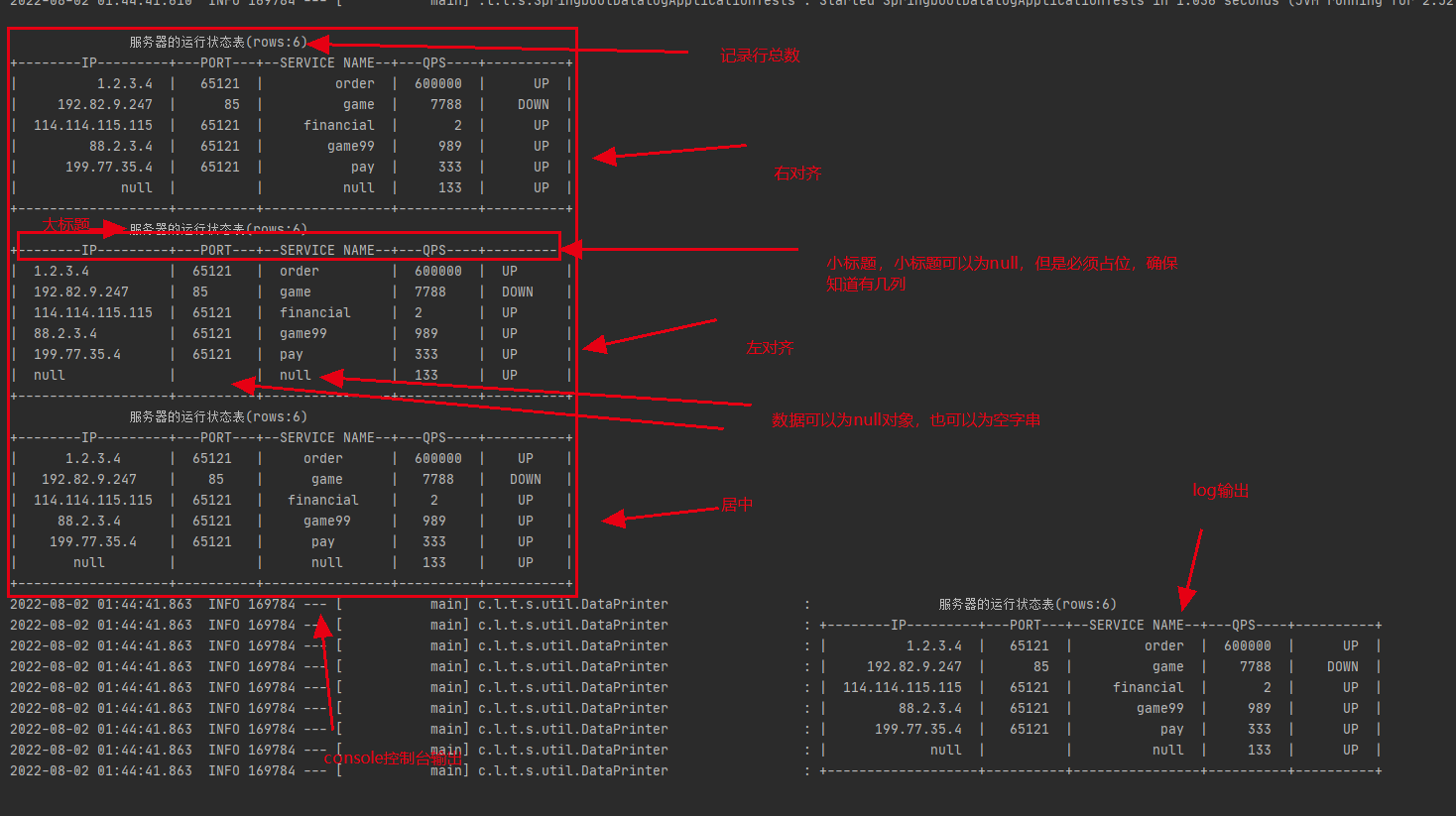Select the centered table's title 服务器的运行状态表(rows:6)

click(x=218, y=416)
